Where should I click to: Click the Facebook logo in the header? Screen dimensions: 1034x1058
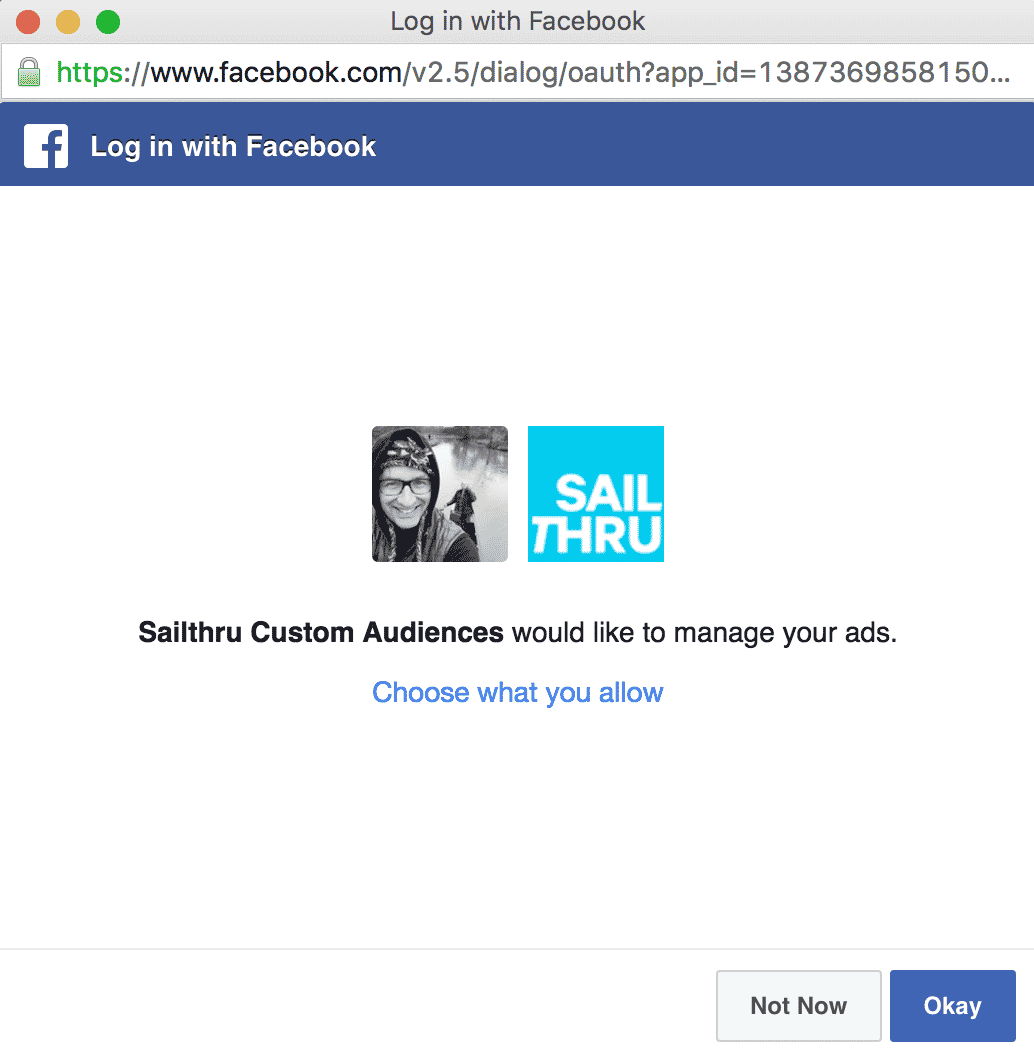[x=46, y=146]
